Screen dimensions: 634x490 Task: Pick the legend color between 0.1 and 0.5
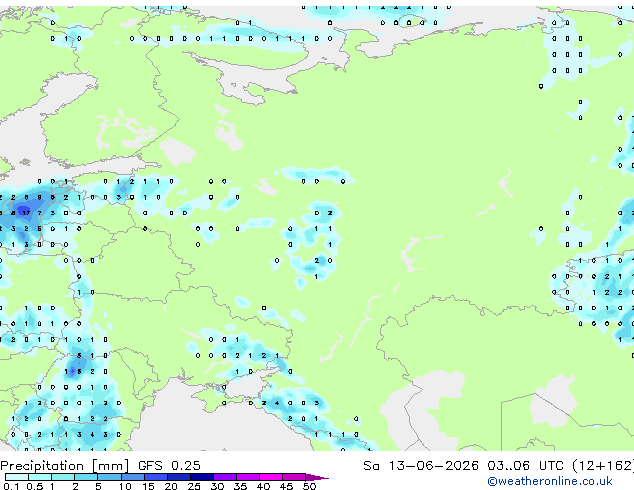coord(17,477)
